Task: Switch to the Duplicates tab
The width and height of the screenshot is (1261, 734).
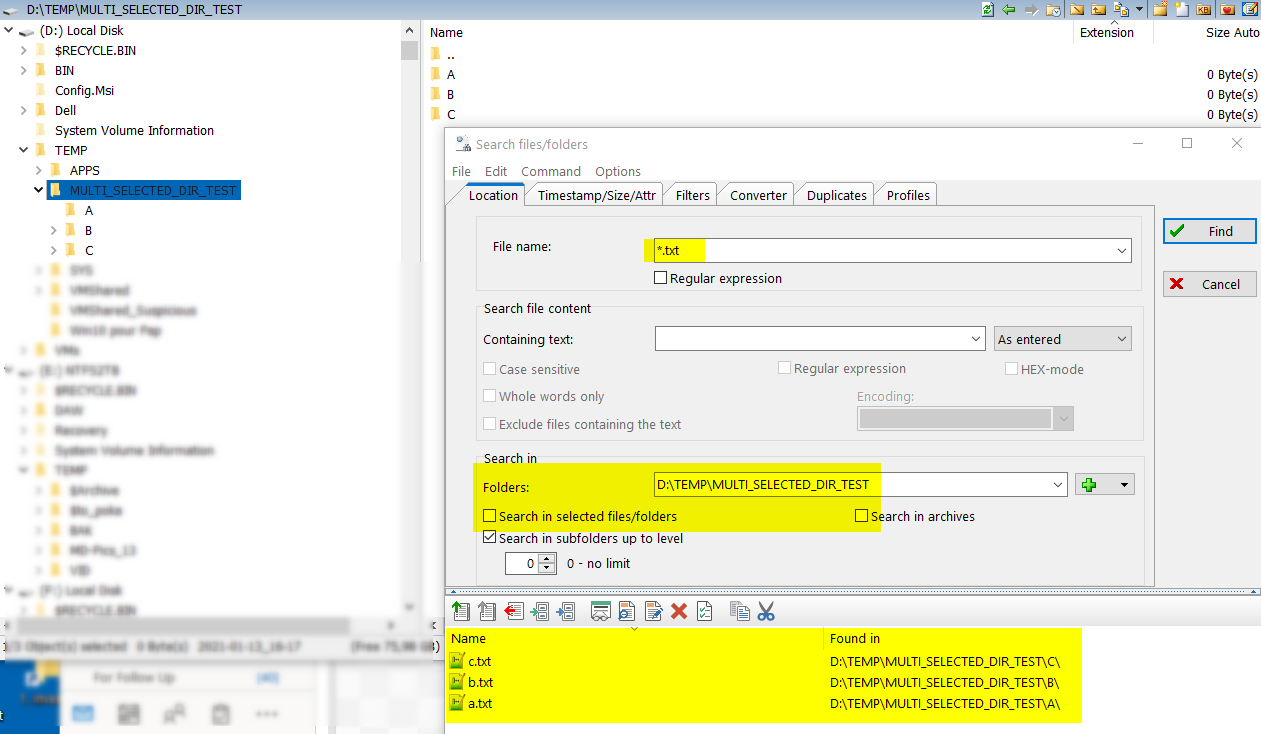Action: [x=837, y=195]
